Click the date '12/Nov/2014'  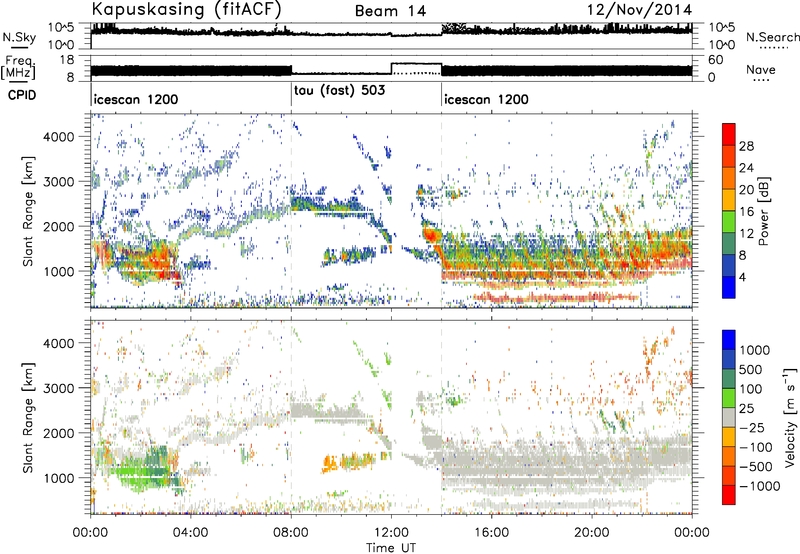(639, 10)
